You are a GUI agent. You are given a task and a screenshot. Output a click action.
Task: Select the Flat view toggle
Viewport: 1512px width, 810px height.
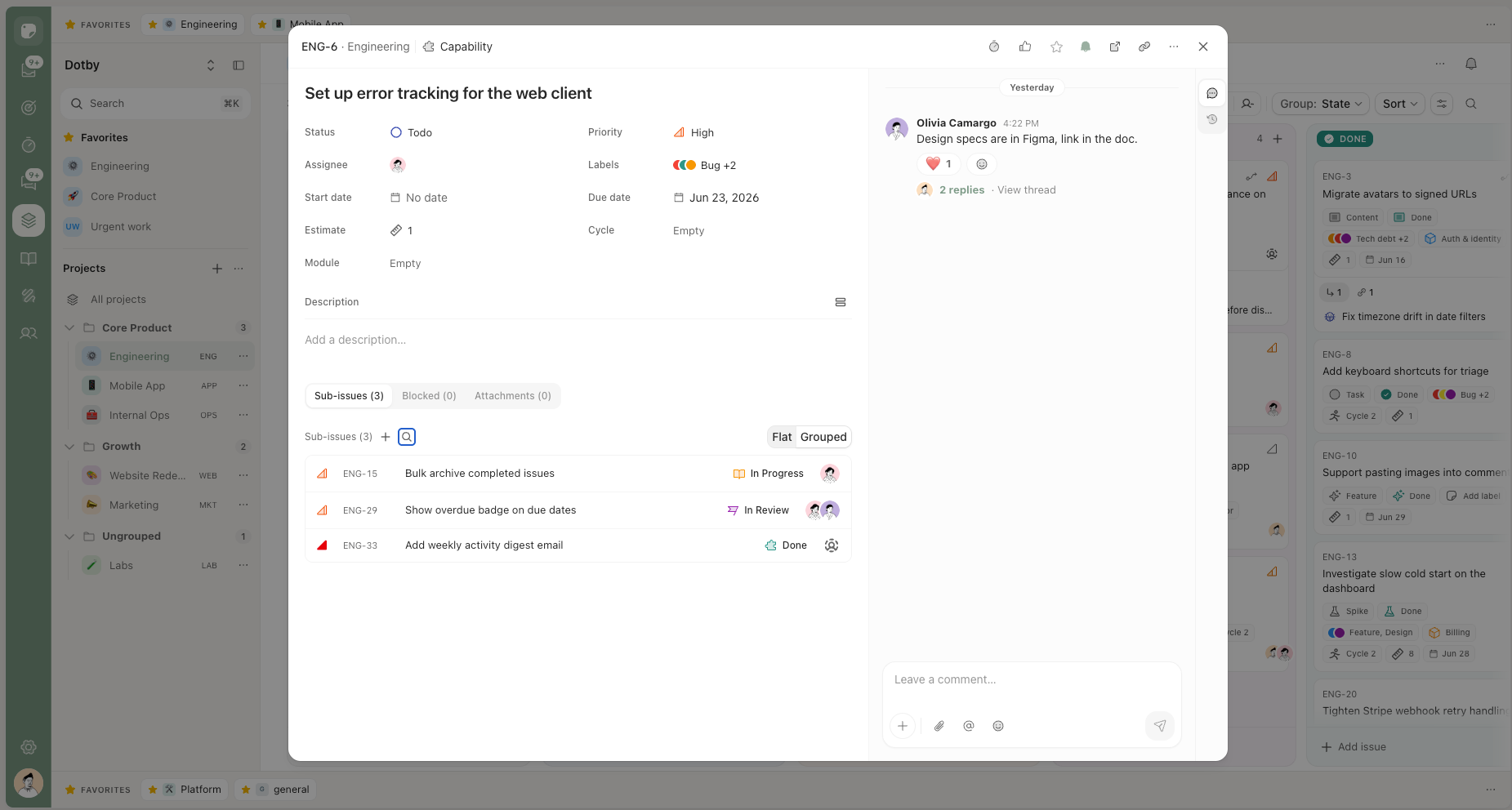pos(782,437)
